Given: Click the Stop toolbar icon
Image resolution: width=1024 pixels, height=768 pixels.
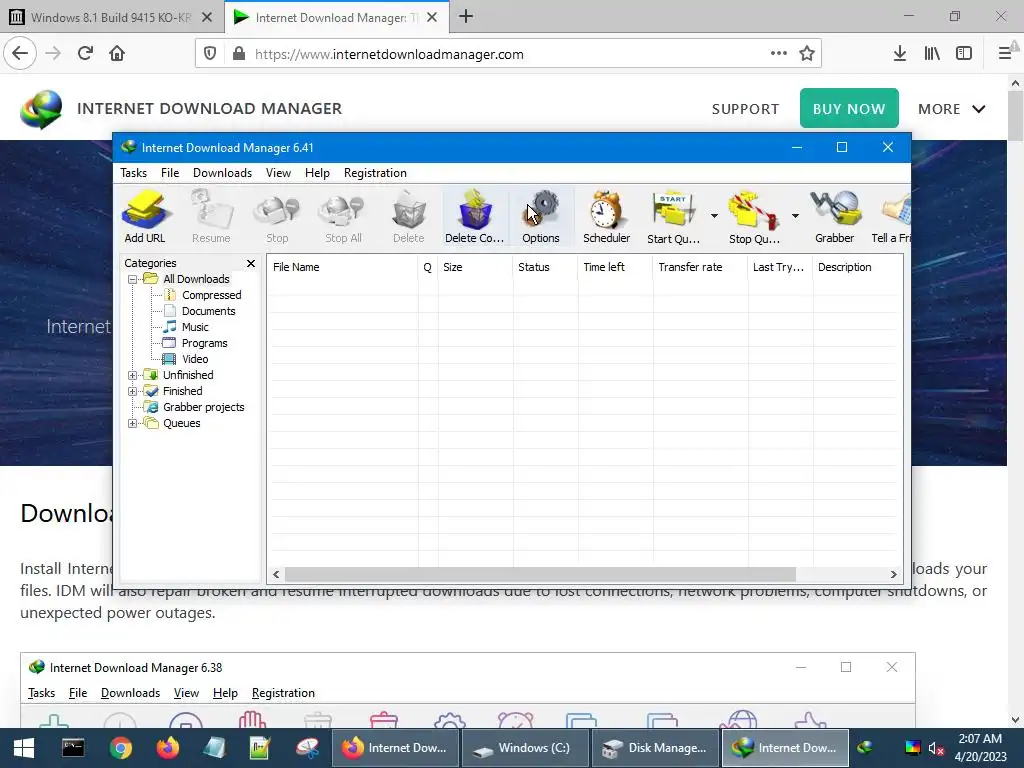Looking at the screenshot, I should tap(277, 217).
